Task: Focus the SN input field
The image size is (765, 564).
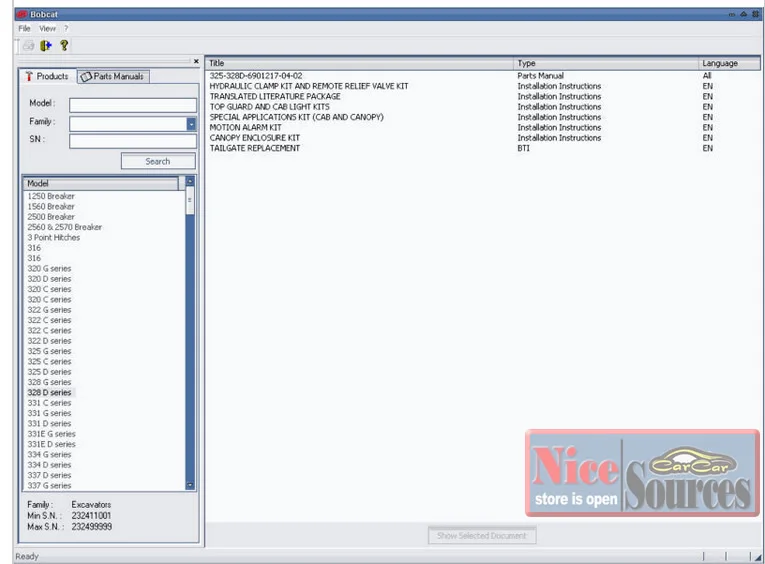Action: pyautogui.click(x=133, y=141)
